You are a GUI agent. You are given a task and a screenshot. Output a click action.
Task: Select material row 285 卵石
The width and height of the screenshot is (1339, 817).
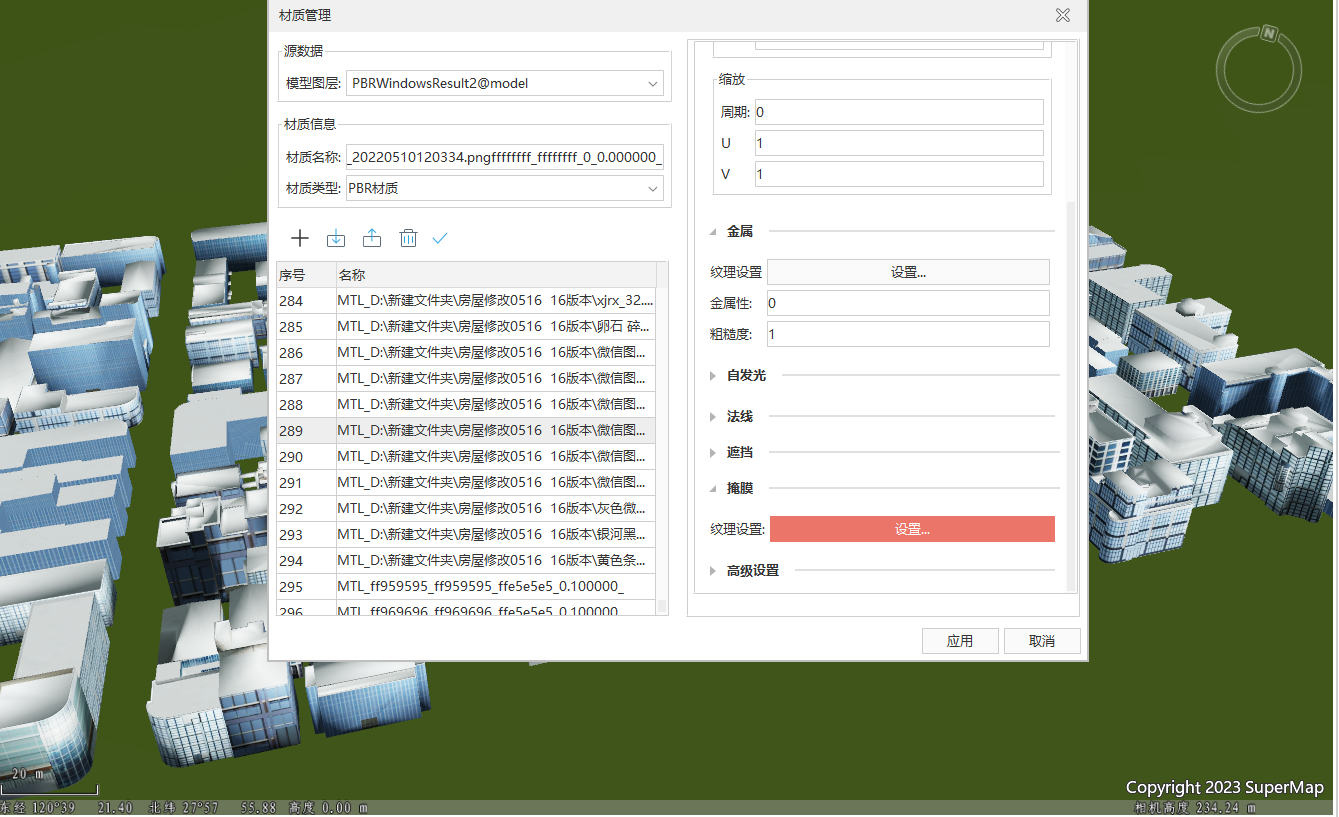tap(466, 327)
